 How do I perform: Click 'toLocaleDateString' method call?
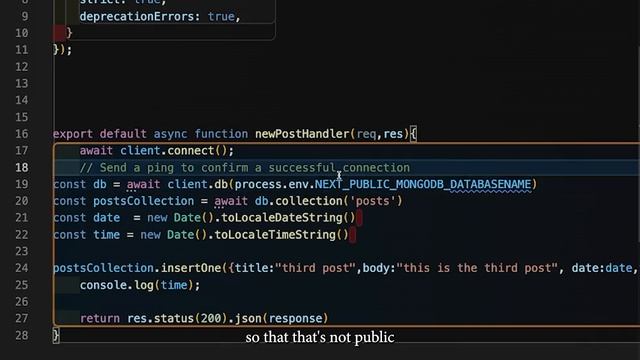point(282,218)
